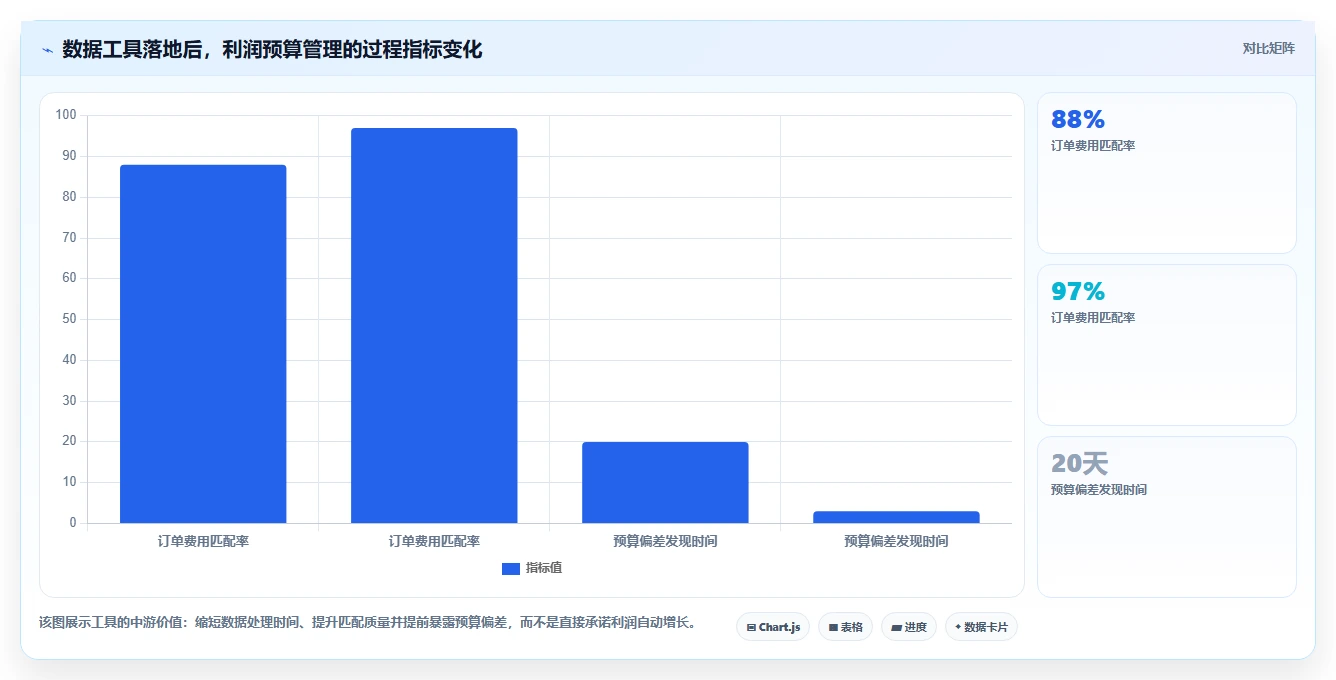Click the 预算偏差发现时间 caption in the 20天 card
Screen dimensions: 1336x680
pos(1099,490)
